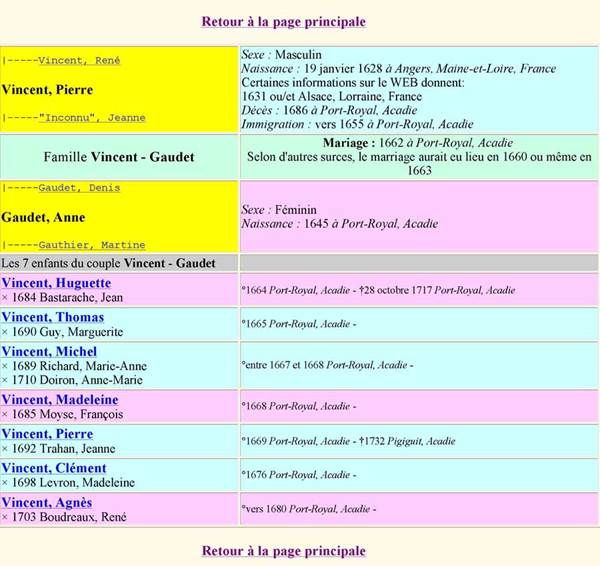Click the bottom 'Retour à la page principale' link
The height and width of the screenshot is (566, 600).
[x=283, y=550]
